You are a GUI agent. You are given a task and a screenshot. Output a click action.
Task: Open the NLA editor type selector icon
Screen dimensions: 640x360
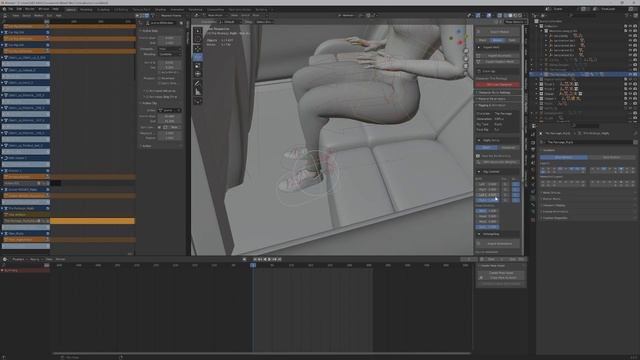click(5, 16)
